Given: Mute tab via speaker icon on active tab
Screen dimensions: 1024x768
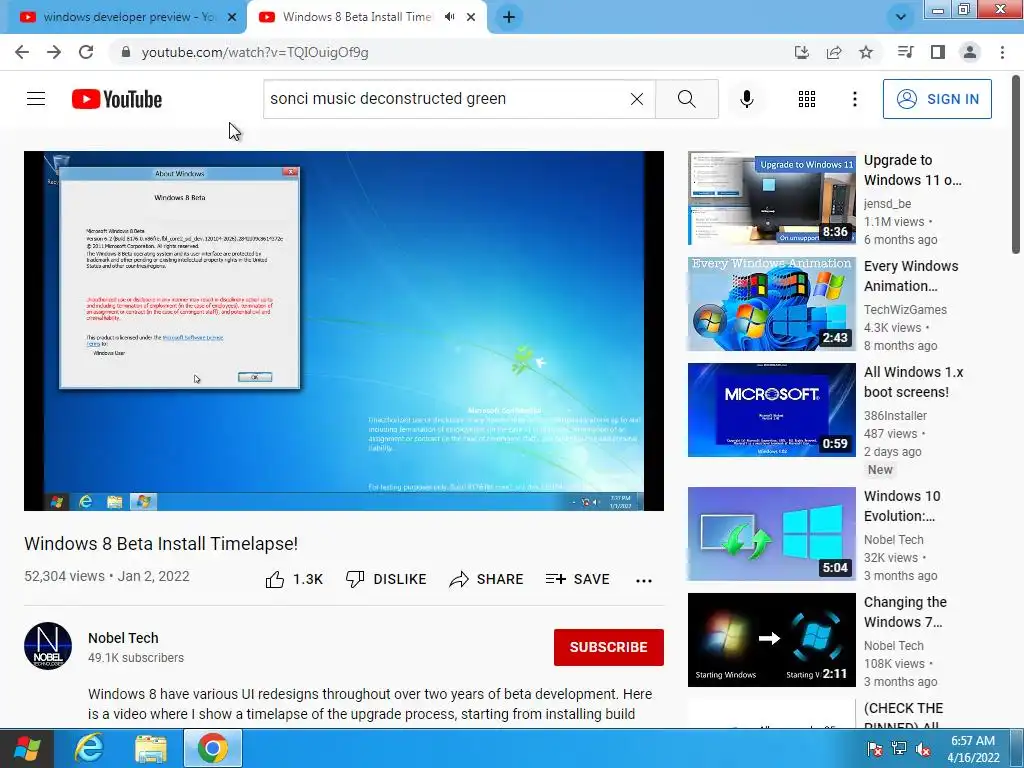Looking at the screenshot, I should click(x=449, y=17).
